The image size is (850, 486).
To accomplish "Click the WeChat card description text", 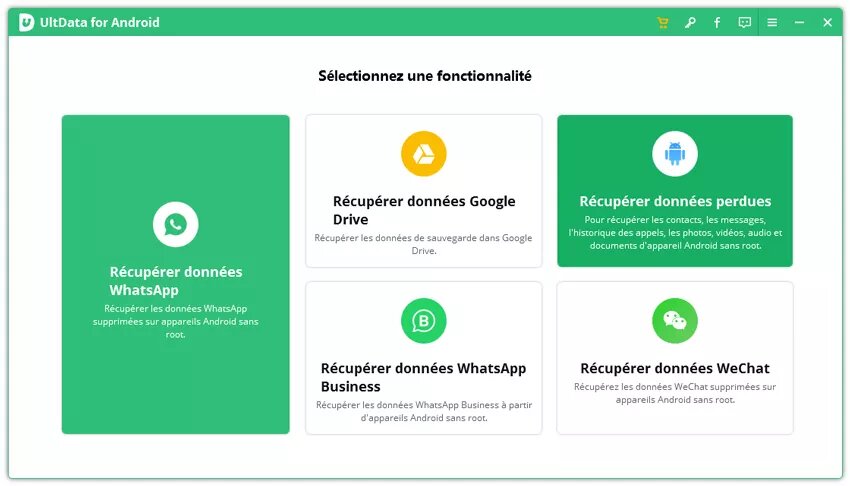I will click(675, 393).
